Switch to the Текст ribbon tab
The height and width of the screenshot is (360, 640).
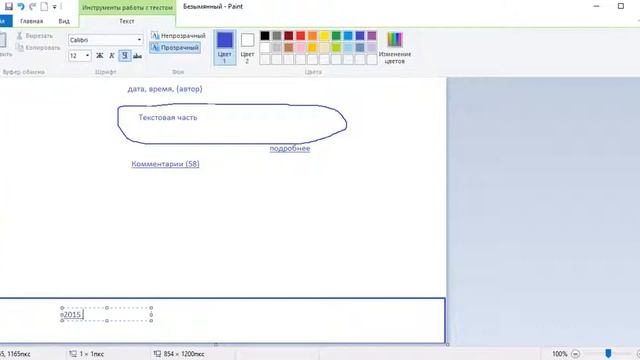(127, 21)
